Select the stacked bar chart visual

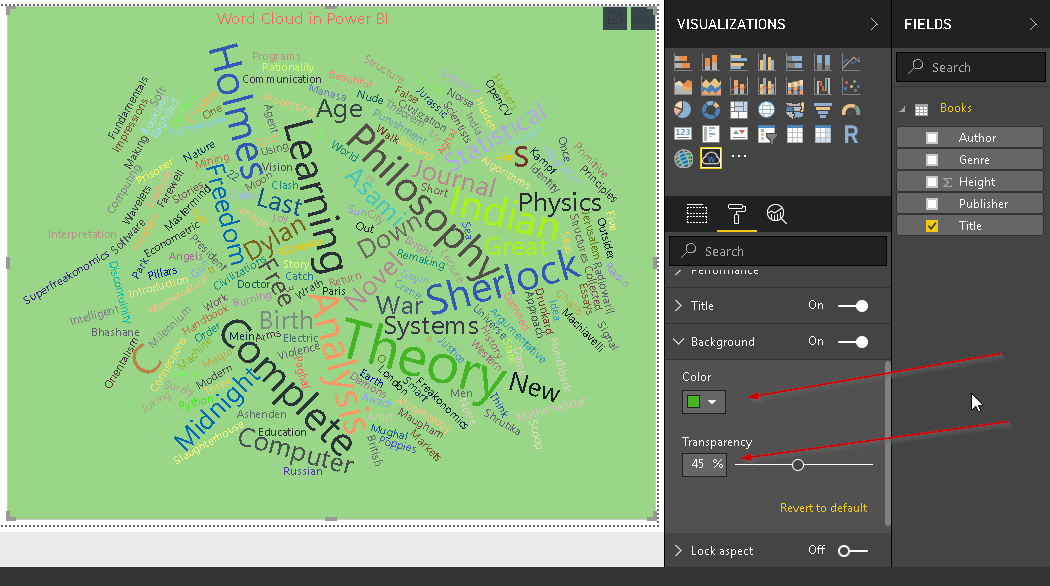682,62
